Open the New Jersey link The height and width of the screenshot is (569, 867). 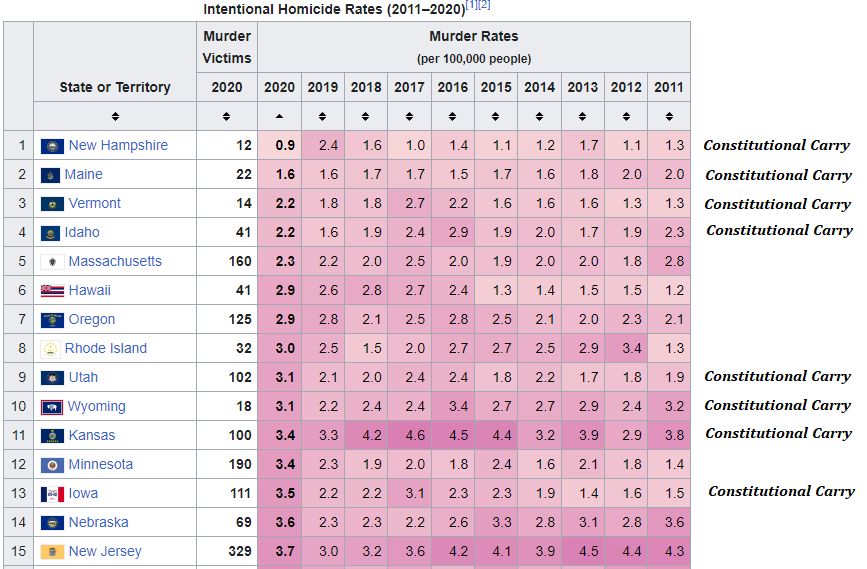(x=105, y=551)
